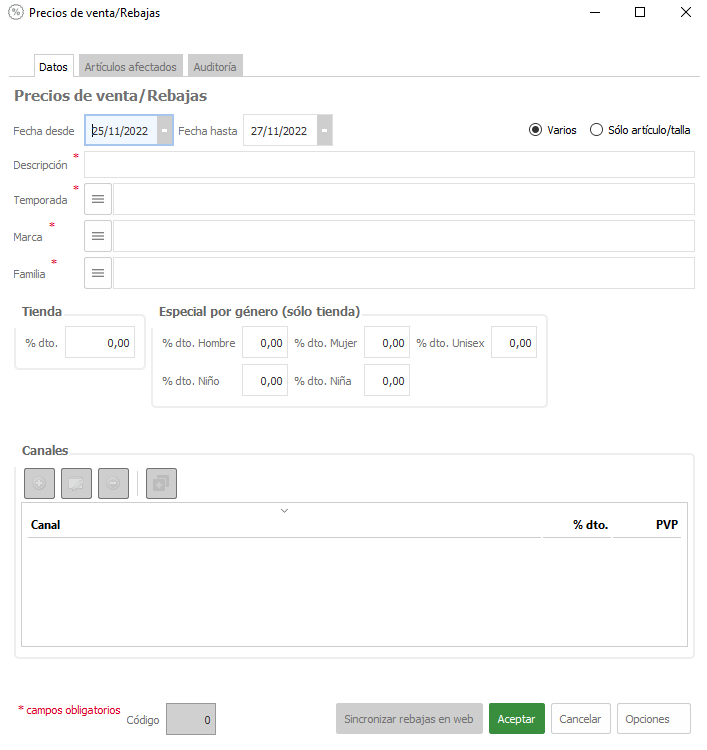This screenshot has width=707, height=750.
Task: Expand the chevron above the Canal column
Action: tap(284, 511)
